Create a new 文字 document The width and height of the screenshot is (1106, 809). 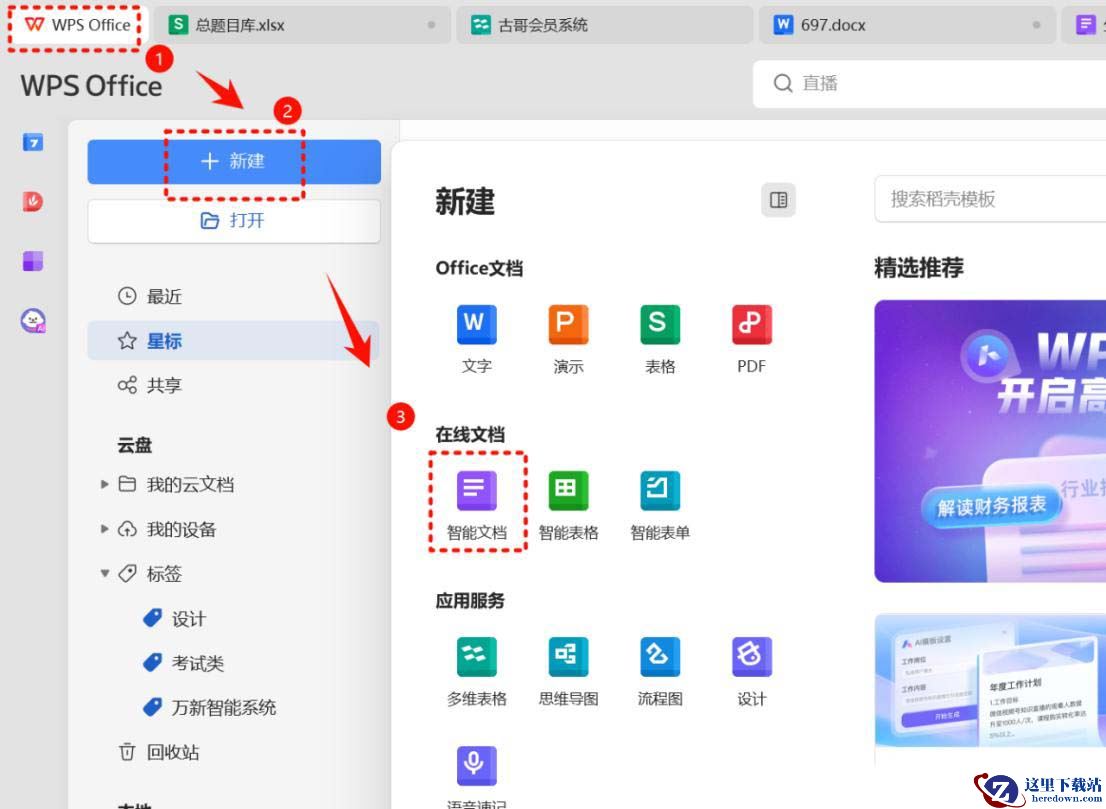477,339
